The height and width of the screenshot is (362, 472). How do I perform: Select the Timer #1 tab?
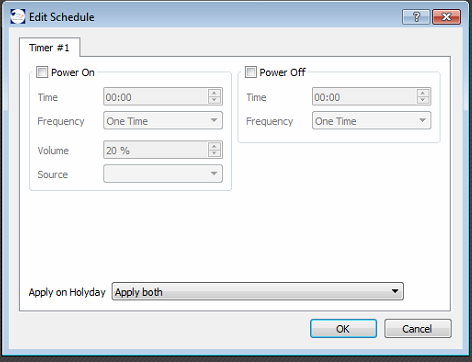49,48
